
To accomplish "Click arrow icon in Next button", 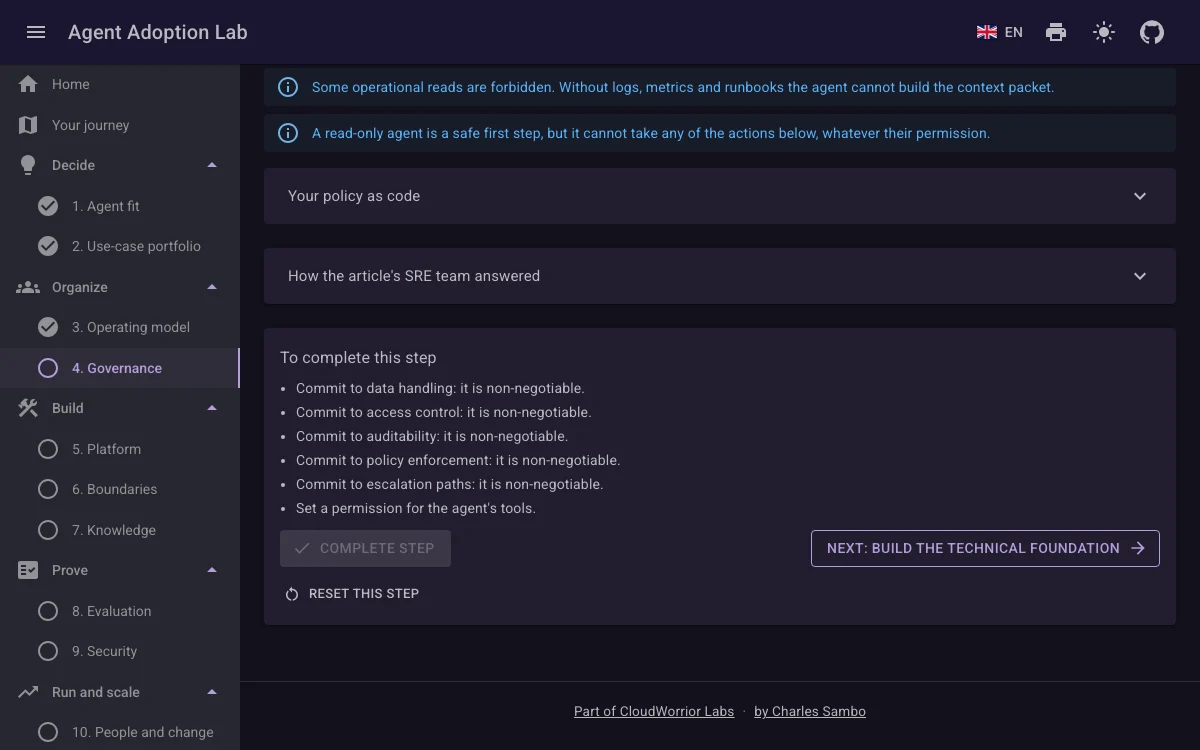I will pyautogui.click(x=1137, y=548).
